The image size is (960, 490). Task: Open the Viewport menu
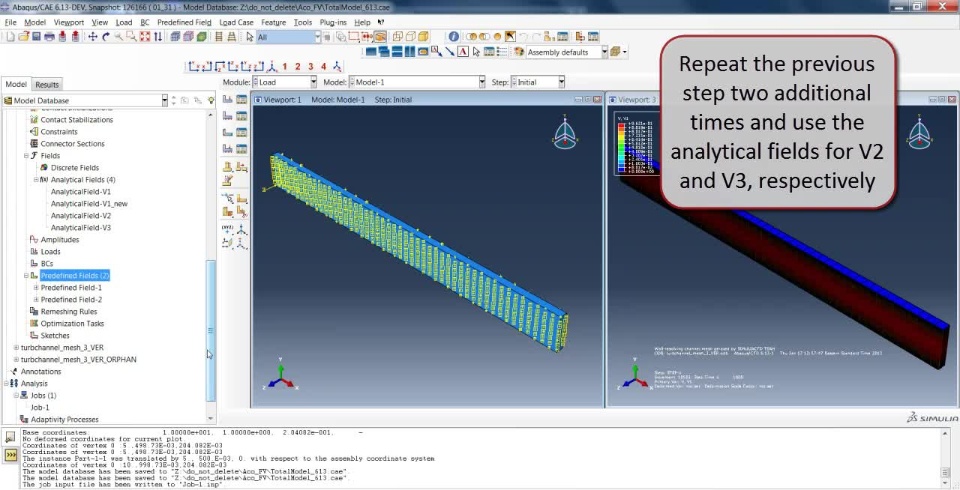[x=69, y=22]
